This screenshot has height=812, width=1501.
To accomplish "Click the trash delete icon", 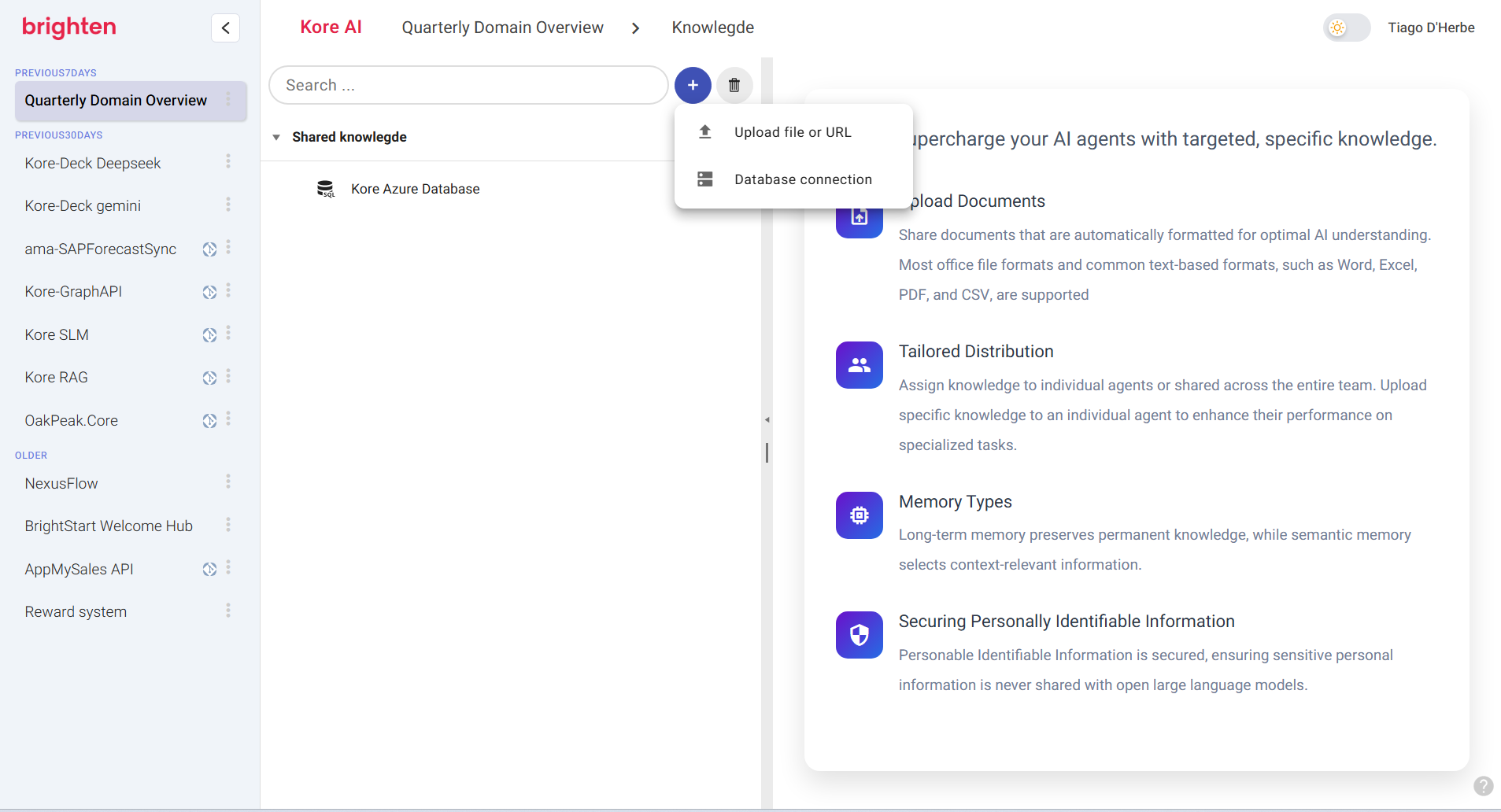I will (734, 85).
